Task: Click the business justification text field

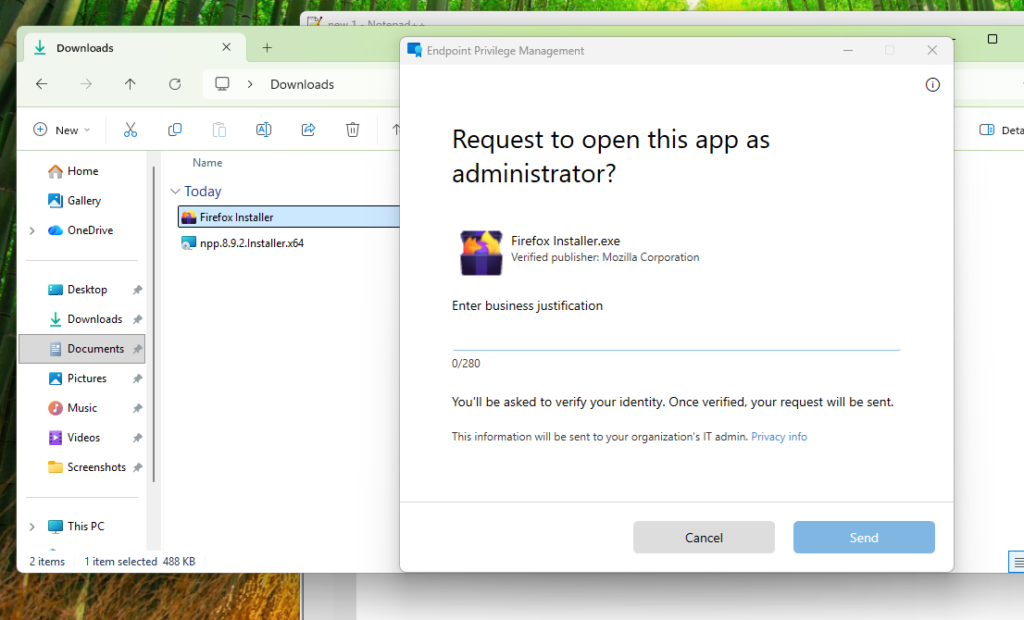Action: [676, 337]
